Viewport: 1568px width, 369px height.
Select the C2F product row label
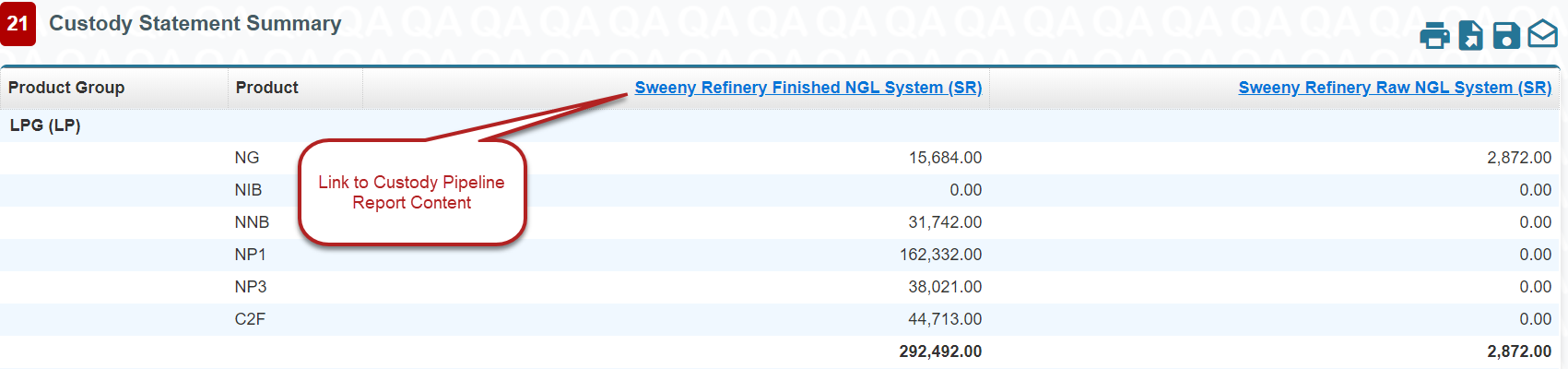click(250, 319)
